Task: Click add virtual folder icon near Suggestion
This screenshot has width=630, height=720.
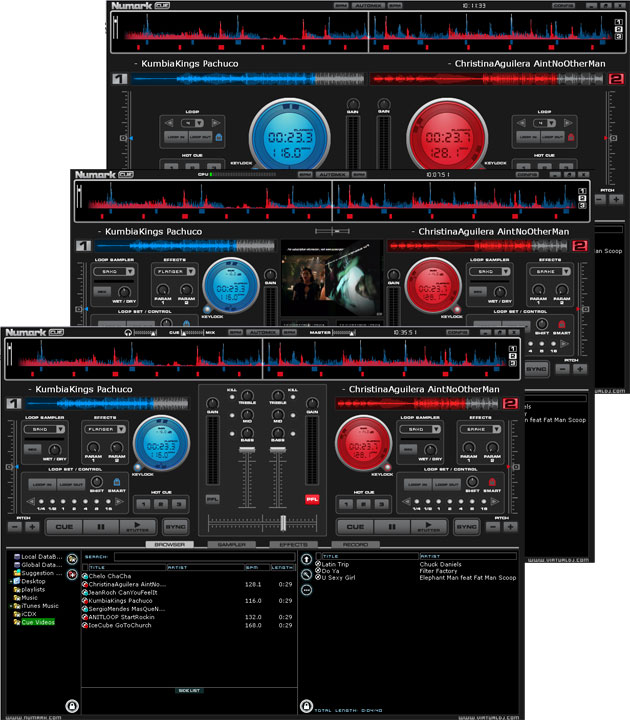Action: point(72,574)
